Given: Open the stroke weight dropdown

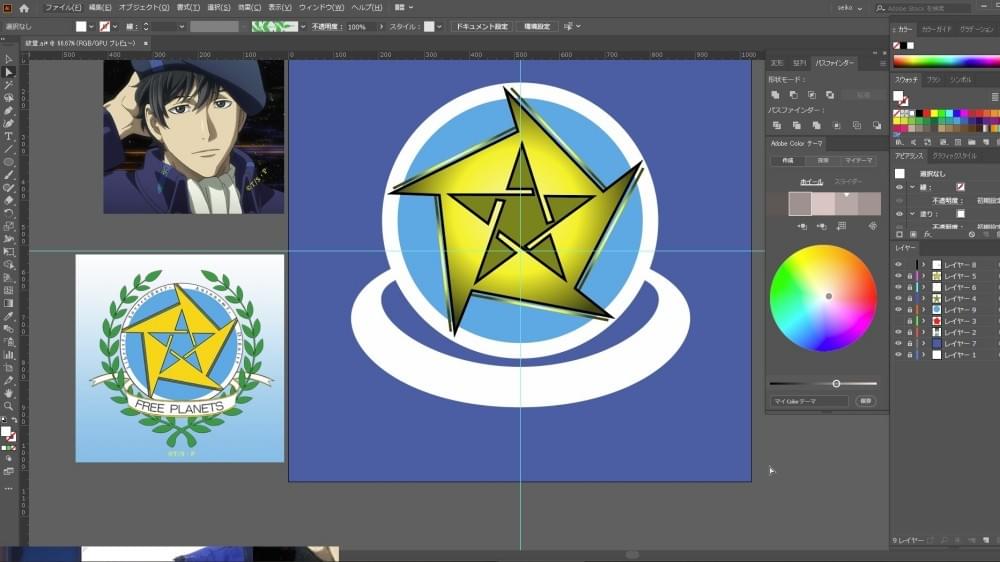Looking at the screenshot, I should (x=182, y=27).
